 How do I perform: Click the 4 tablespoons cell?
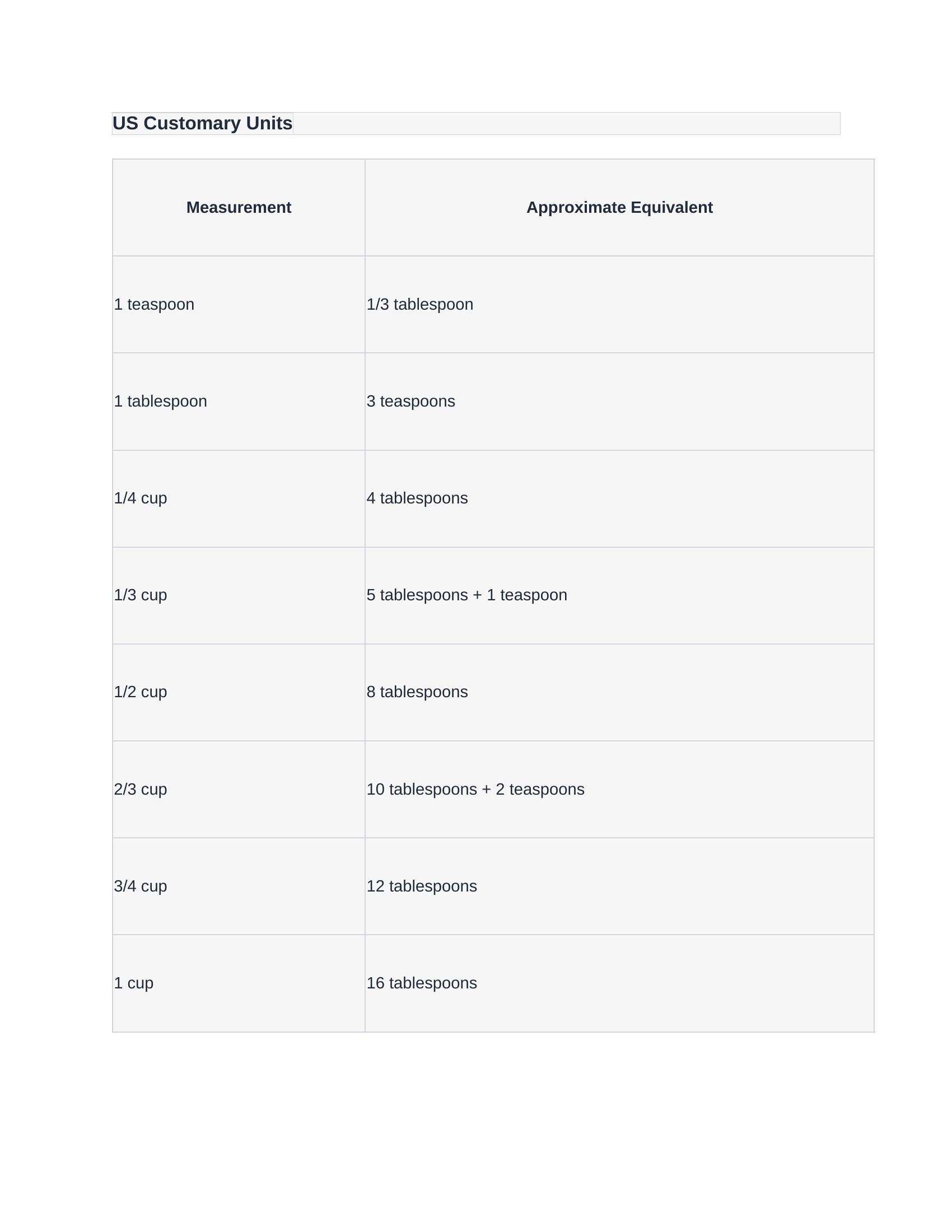coord(619,498)
